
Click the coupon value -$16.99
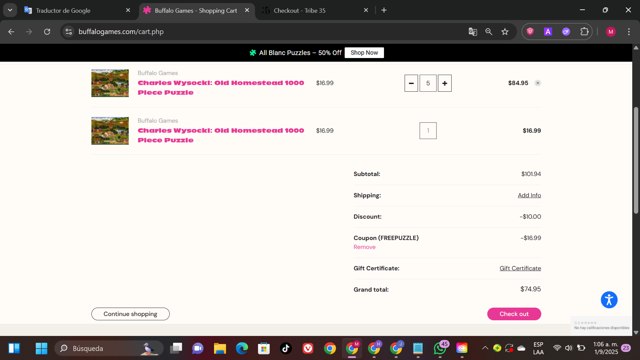point(531,238)
